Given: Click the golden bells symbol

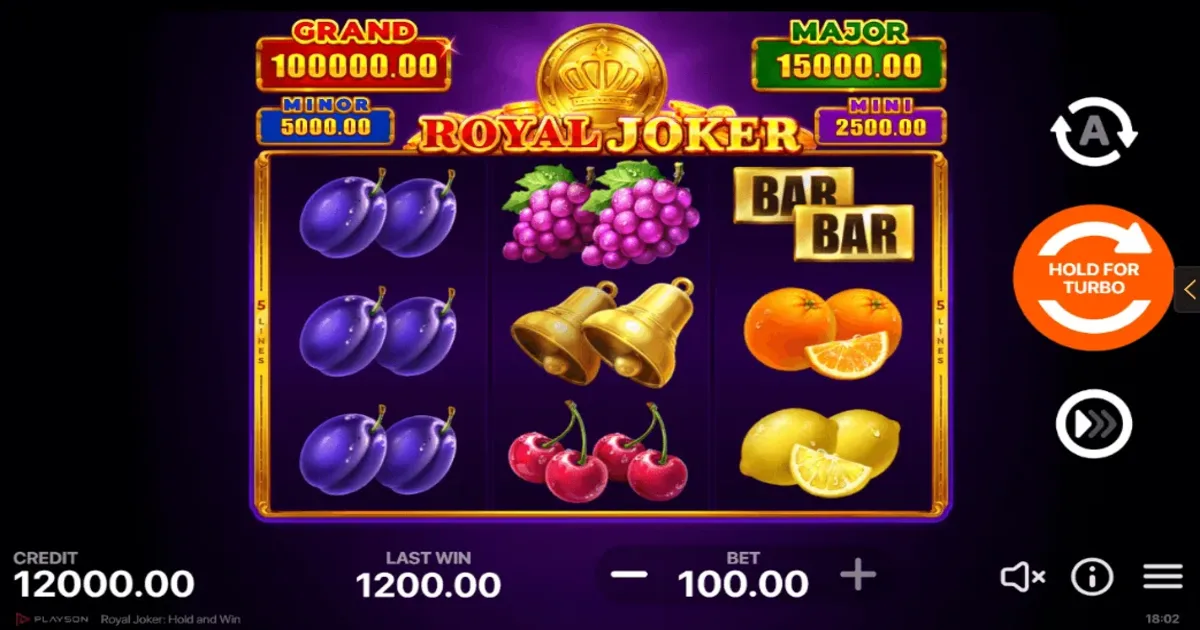Looking at the screenshot, I should pyautogui.click(x=602, y=332).
